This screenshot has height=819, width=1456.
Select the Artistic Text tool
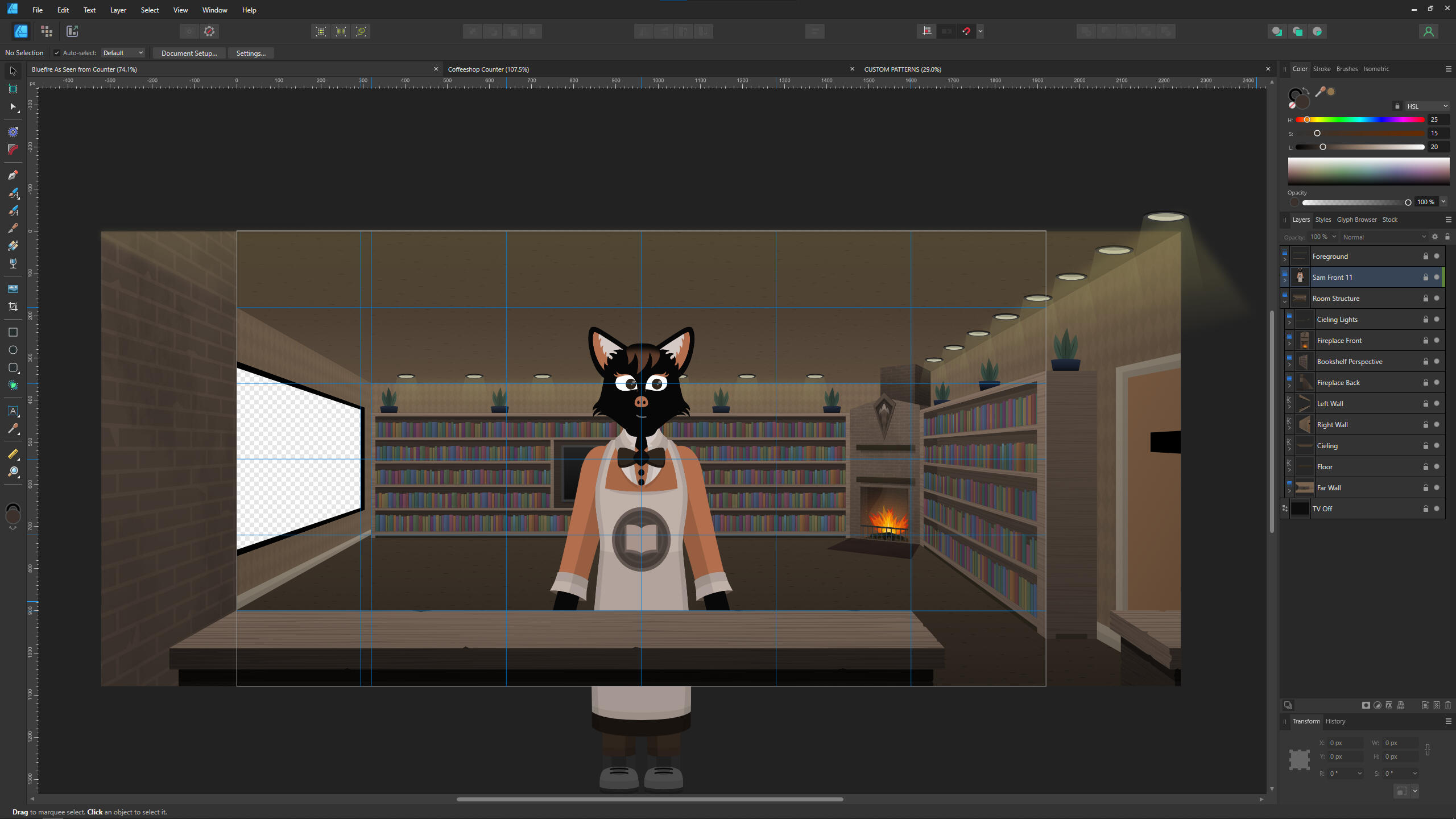(13, 411)
